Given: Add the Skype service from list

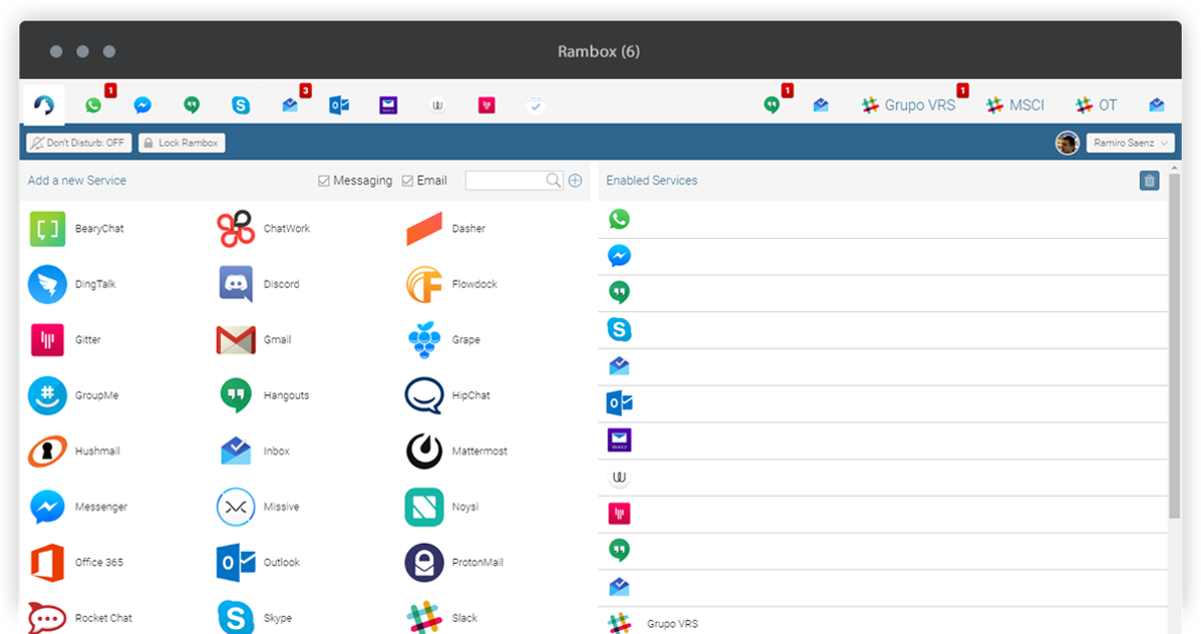Looking at the screenshot, I should (255, 618).
